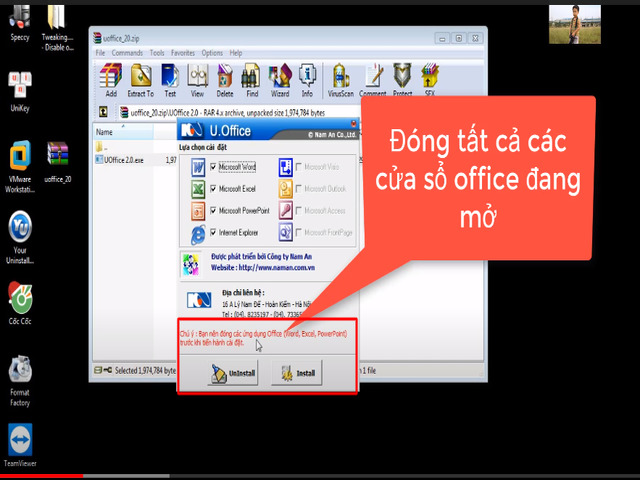Click the Info toolbar icon

(307, 80)
